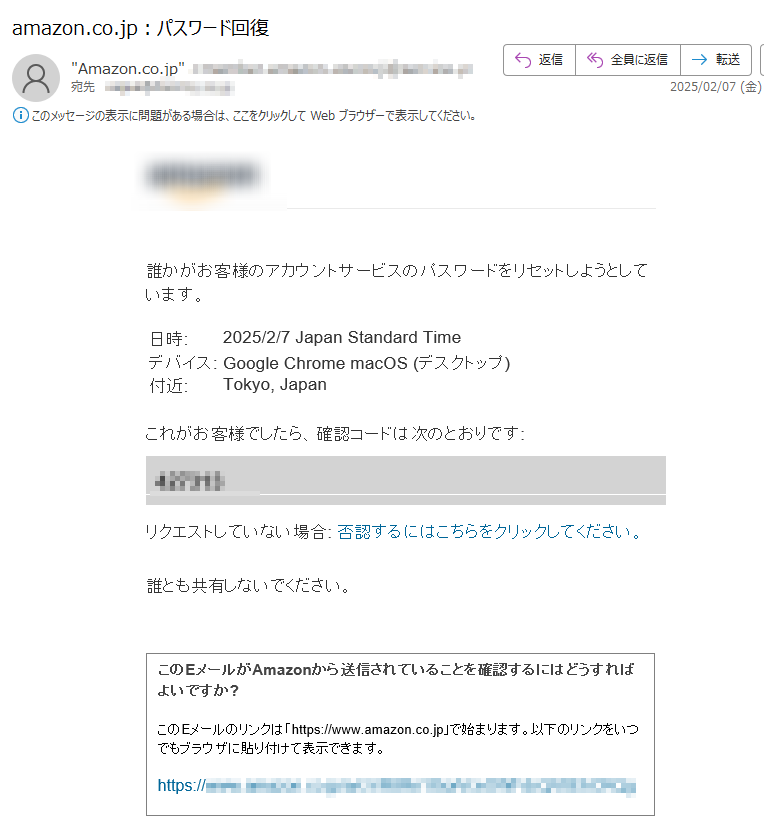
Task: Open message in Web browser via info notice
Action: pos(254,115)
